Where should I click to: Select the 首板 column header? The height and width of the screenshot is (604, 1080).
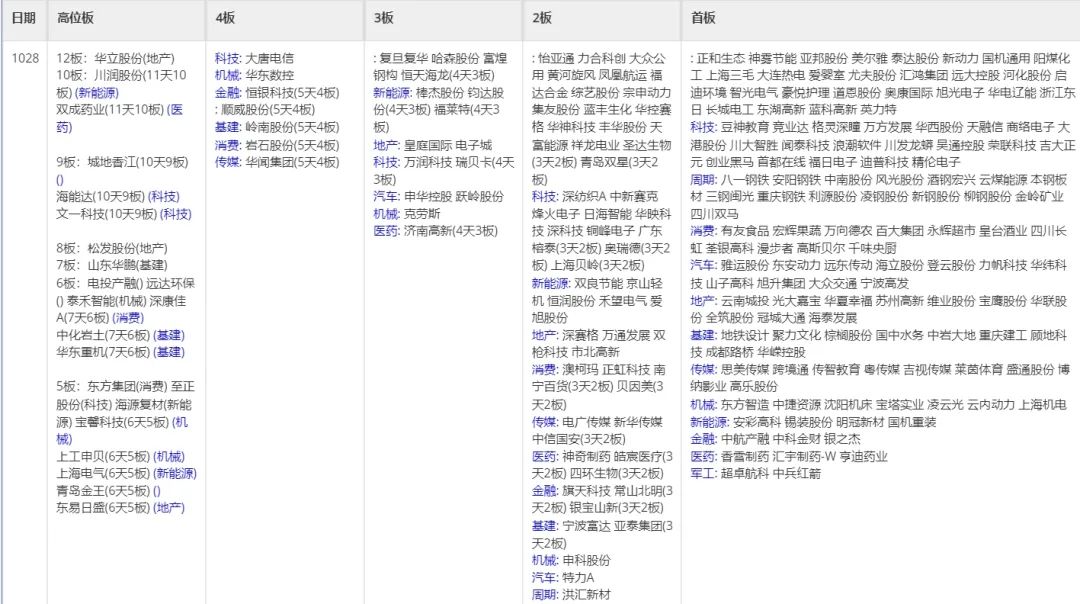tap(703, 18)
